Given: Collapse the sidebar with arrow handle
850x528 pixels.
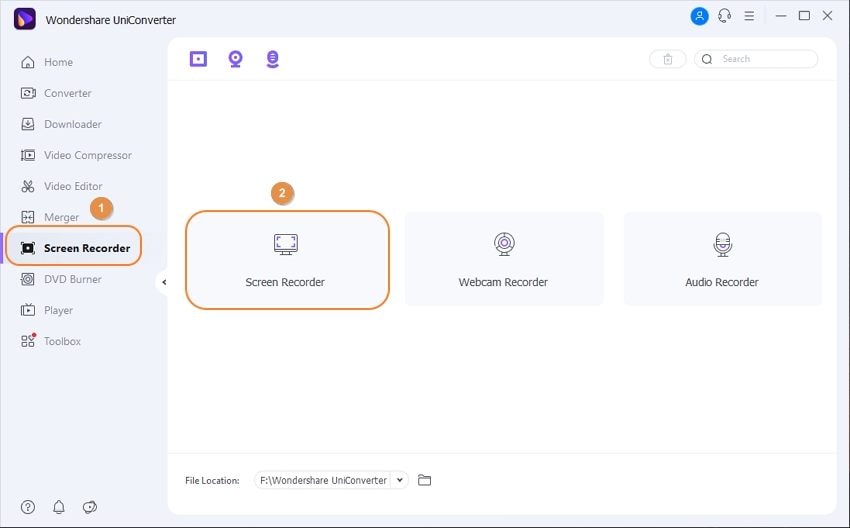Looking at the screenshot, I should pyautogui.click(x=164, y=282).
